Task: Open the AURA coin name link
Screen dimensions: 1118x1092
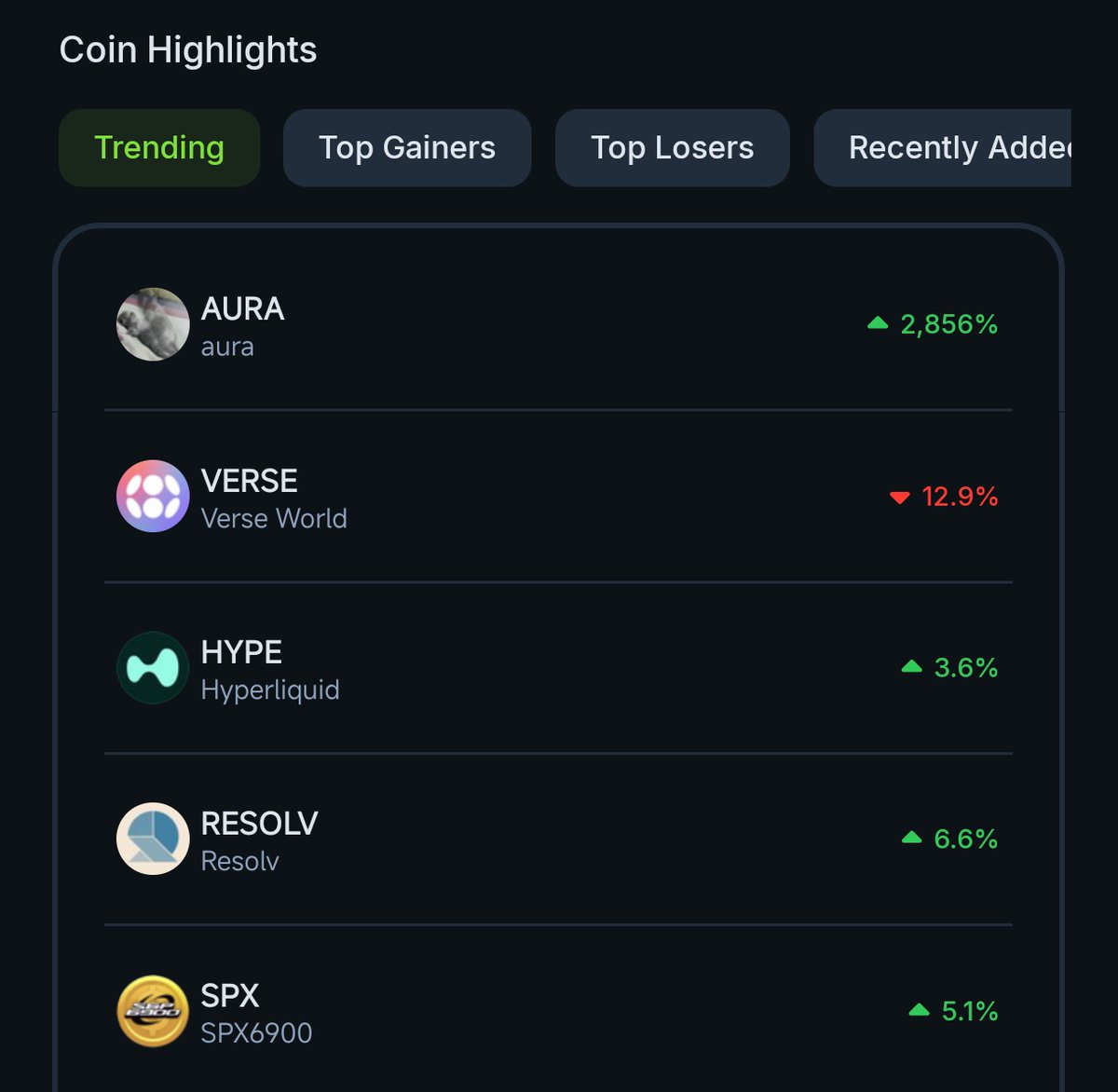Action: coord(242,308)
